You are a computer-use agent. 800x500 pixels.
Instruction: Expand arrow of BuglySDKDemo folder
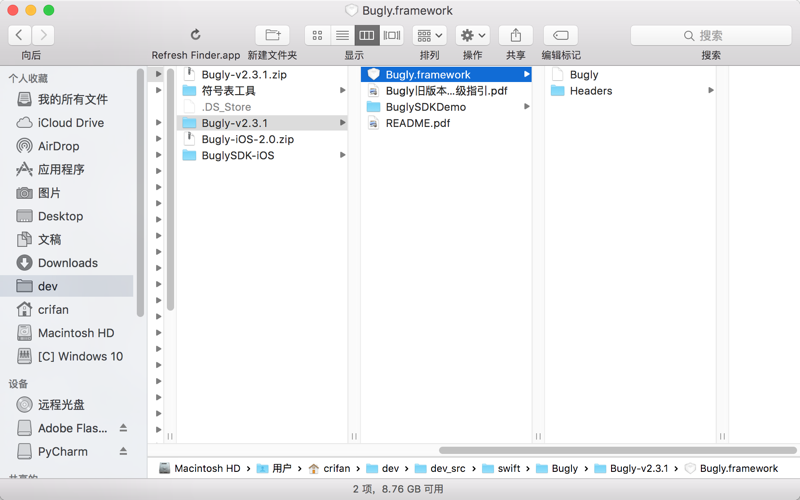[527, 107]
